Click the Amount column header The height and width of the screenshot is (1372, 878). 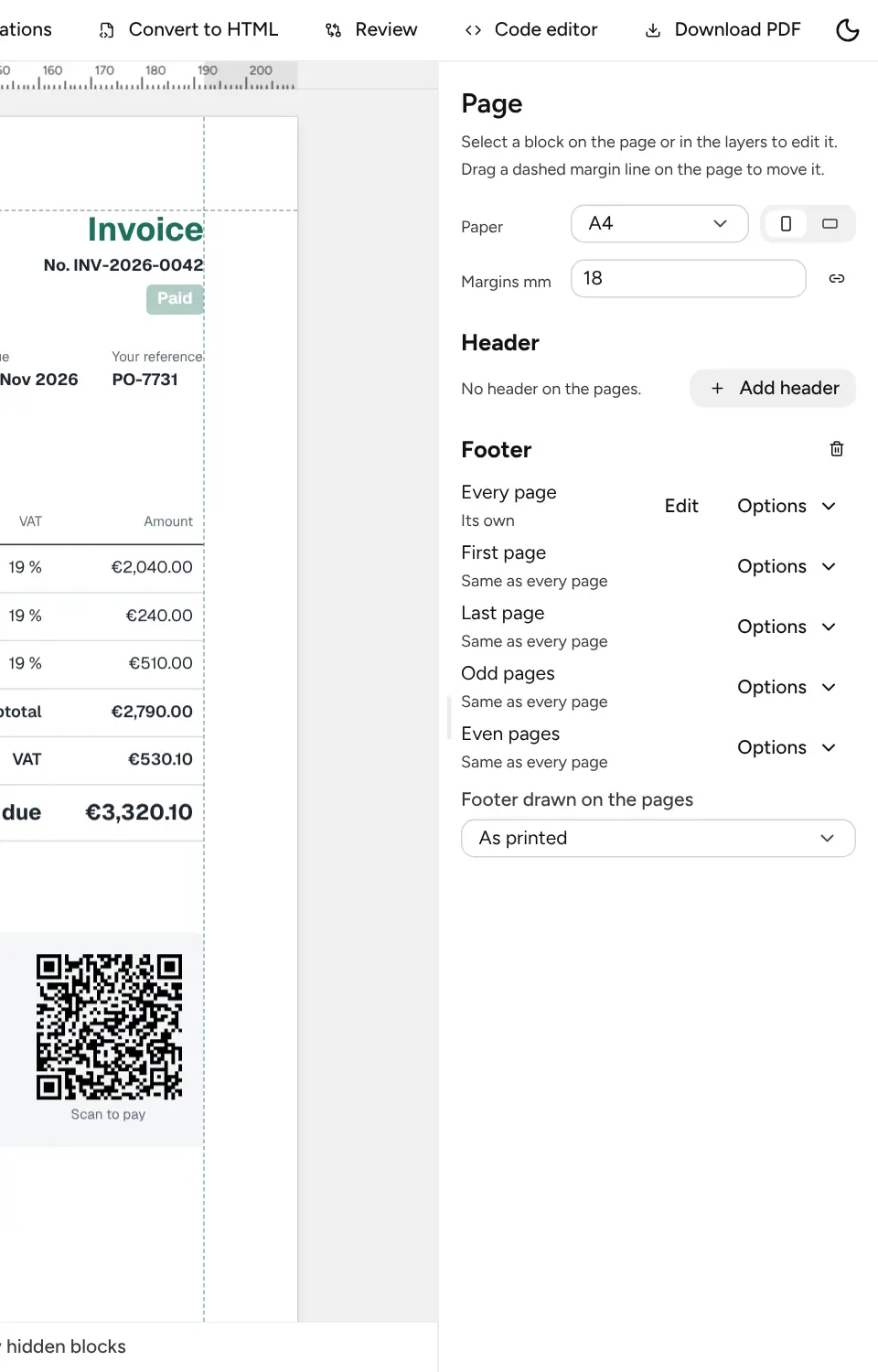coord(168,522)
